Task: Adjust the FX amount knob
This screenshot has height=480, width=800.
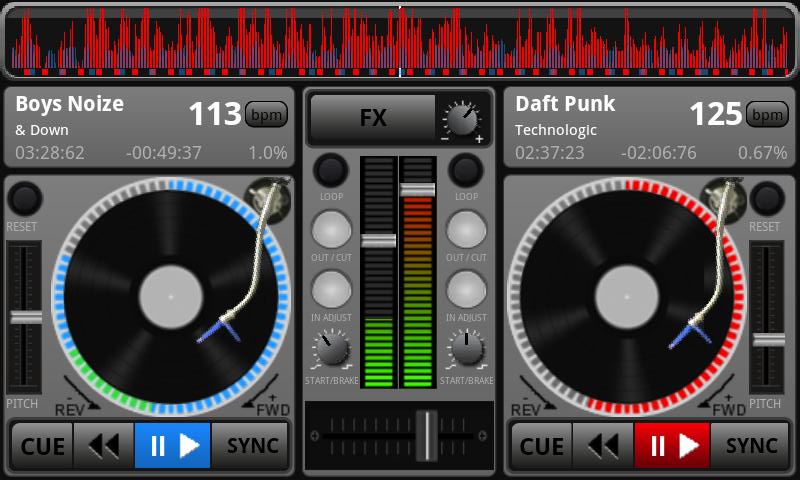Action: (462, 119)
